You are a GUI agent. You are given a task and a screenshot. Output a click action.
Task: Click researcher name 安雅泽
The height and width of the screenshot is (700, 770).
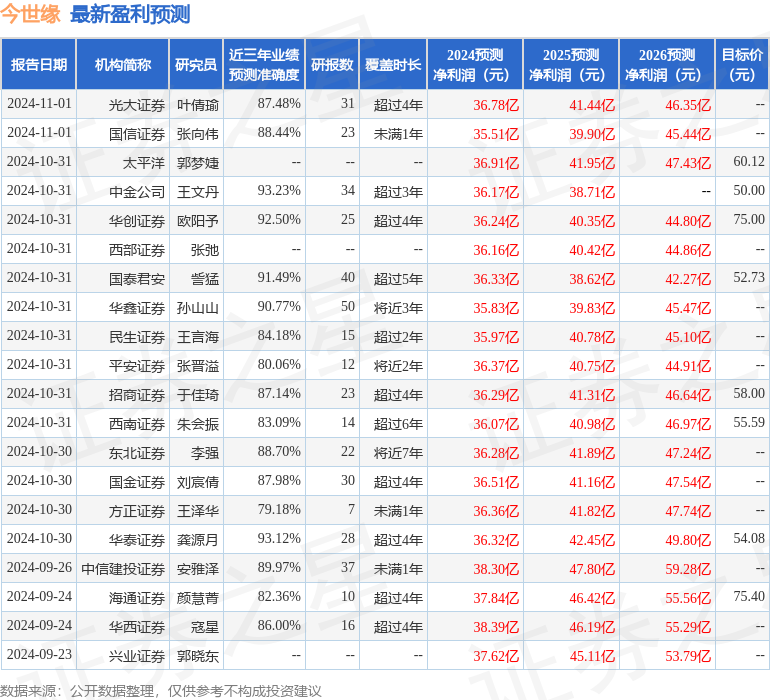198,569
